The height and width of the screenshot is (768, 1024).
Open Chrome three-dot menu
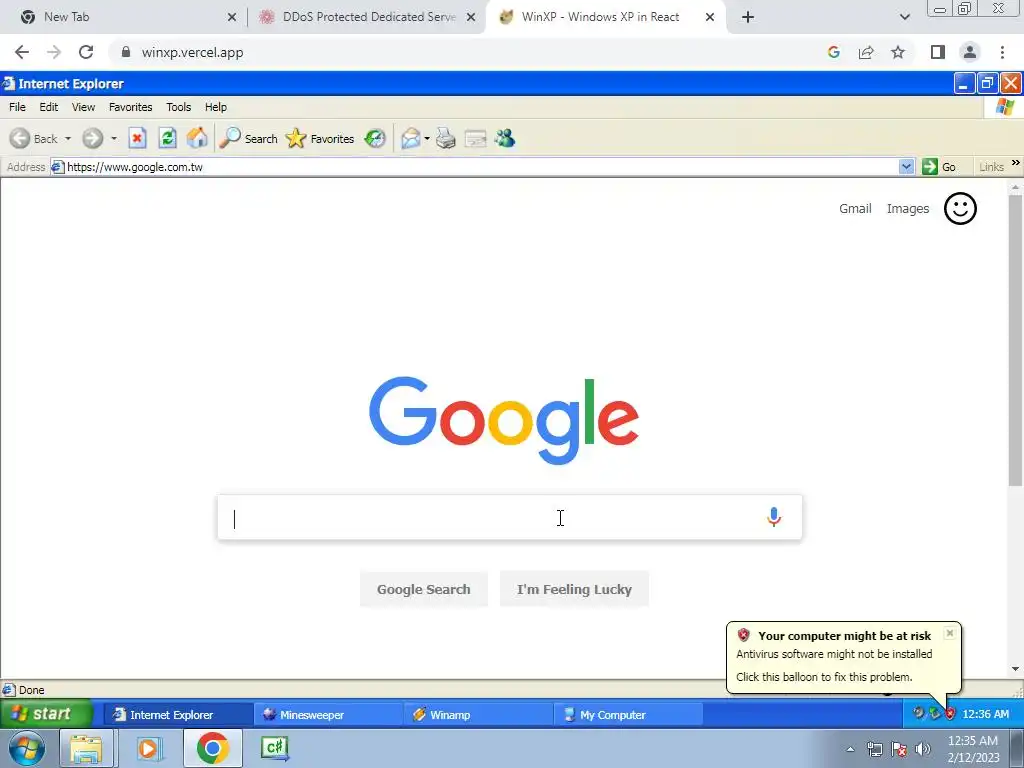[1002, 52]
